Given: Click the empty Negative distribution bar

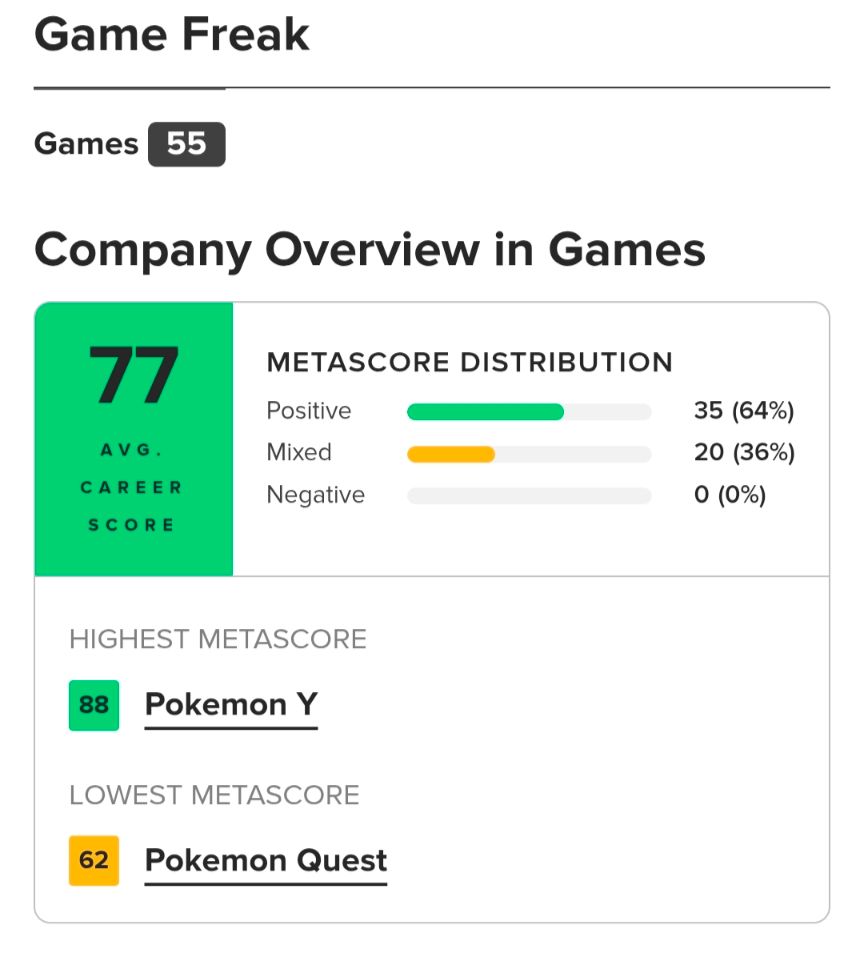Looking at the screenshot, I should [529, 495].
